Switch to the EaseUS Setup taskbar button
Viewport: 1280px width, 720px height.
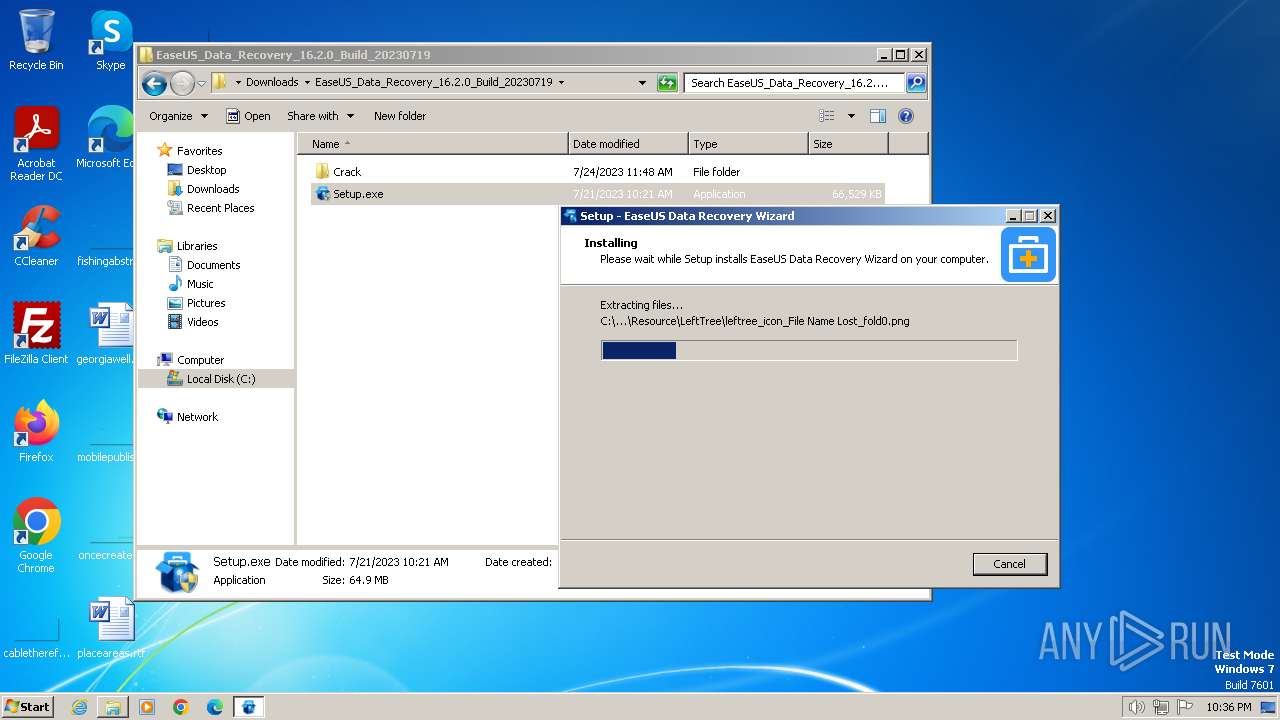[x=249, y=707]
